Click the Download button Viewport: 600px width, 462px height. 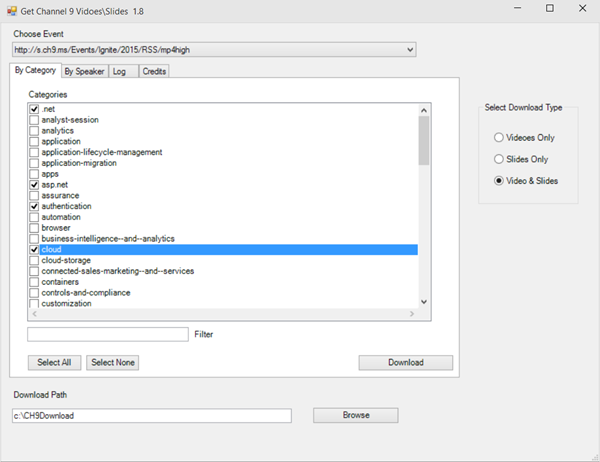click(405, 363)
